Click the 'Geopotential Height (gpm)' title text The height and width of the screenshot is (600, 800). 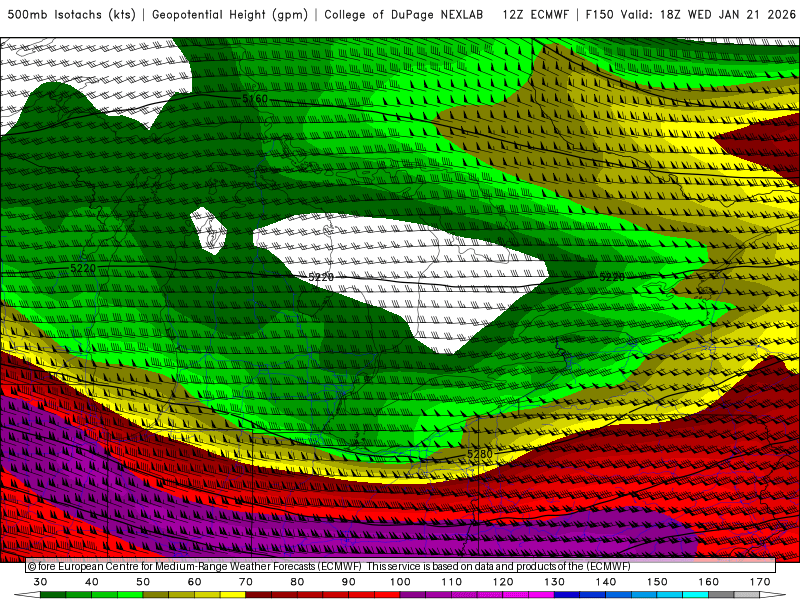tap(230, 15)
